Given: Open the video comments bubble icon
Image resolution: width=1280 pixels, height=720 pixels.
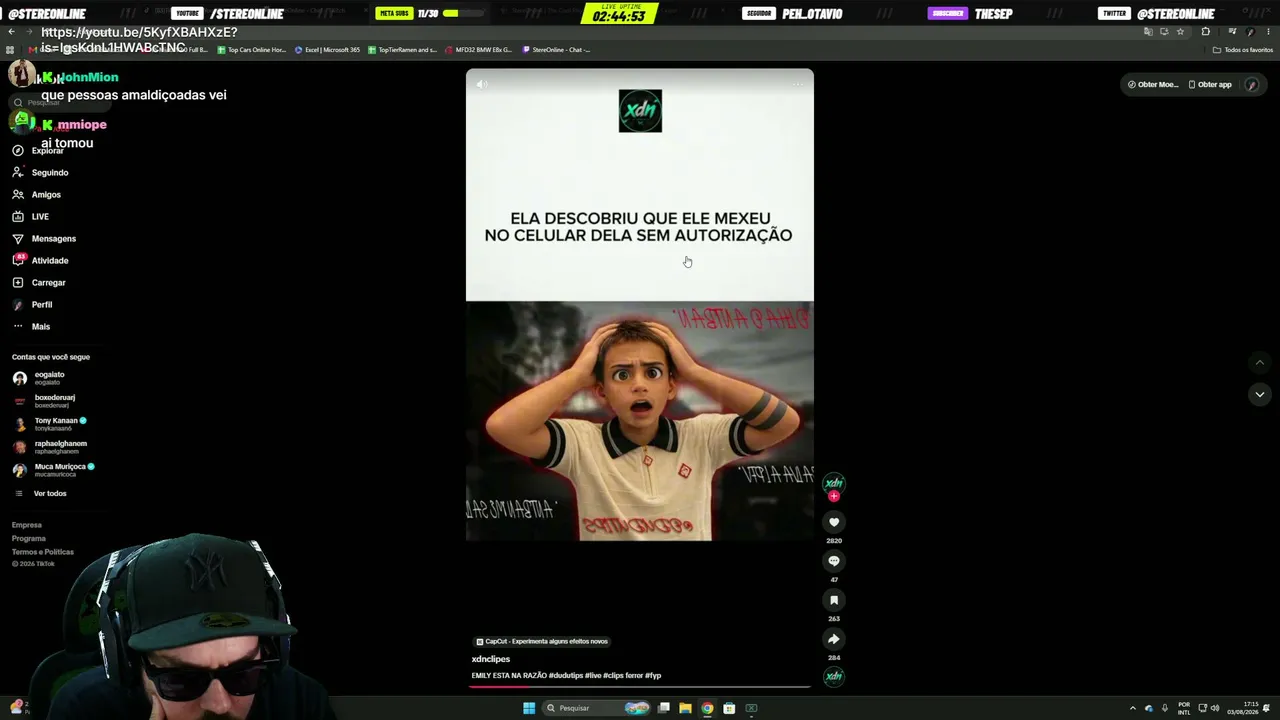Looking at the screenshot, I should click(834, 561).
